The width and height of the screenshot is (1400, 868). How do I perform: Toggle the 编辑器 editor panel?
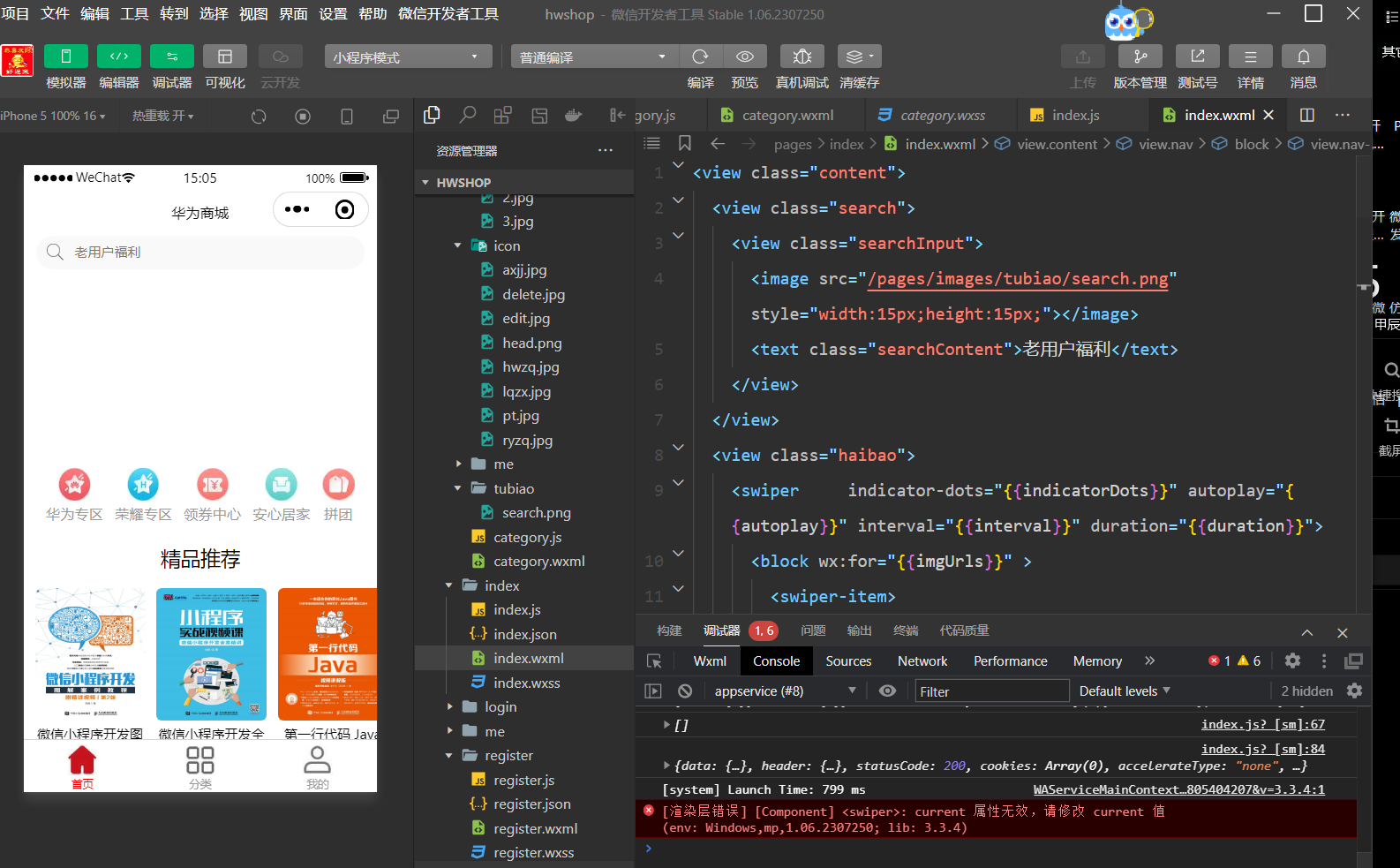pyautogui.click(x=119, y=57)
